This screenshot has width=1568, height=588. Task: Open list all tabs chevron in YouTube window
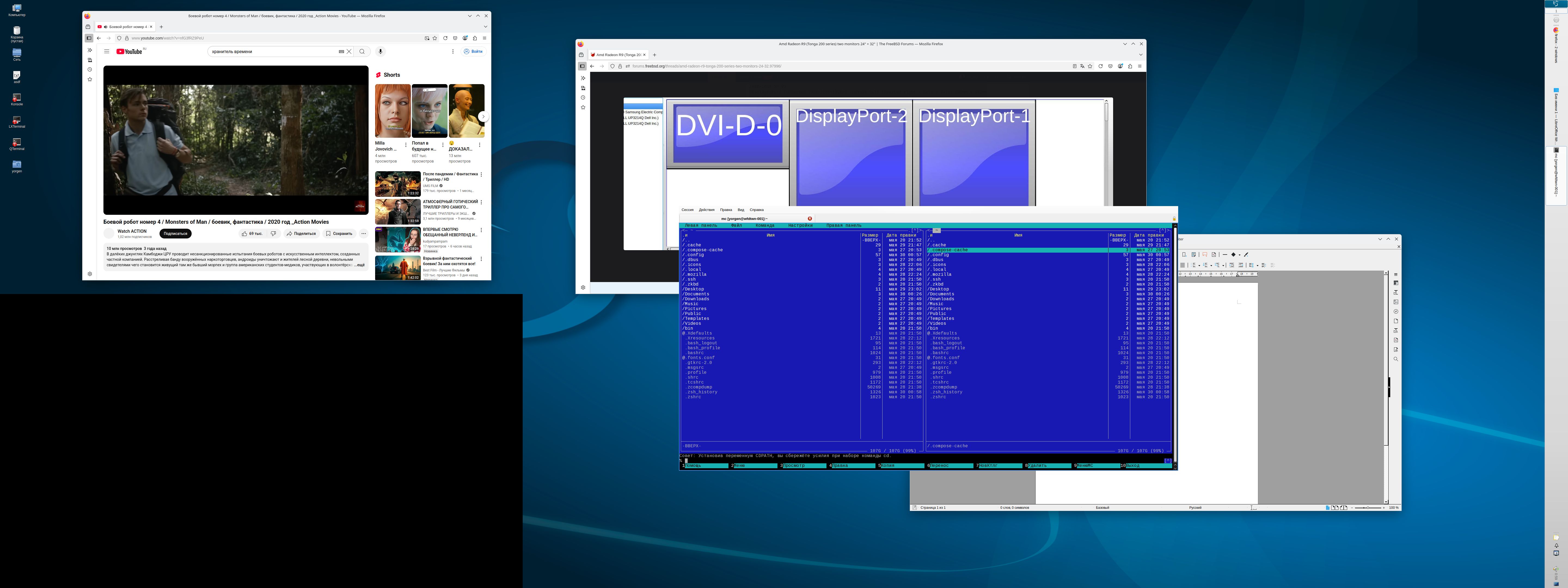(485, 27)
